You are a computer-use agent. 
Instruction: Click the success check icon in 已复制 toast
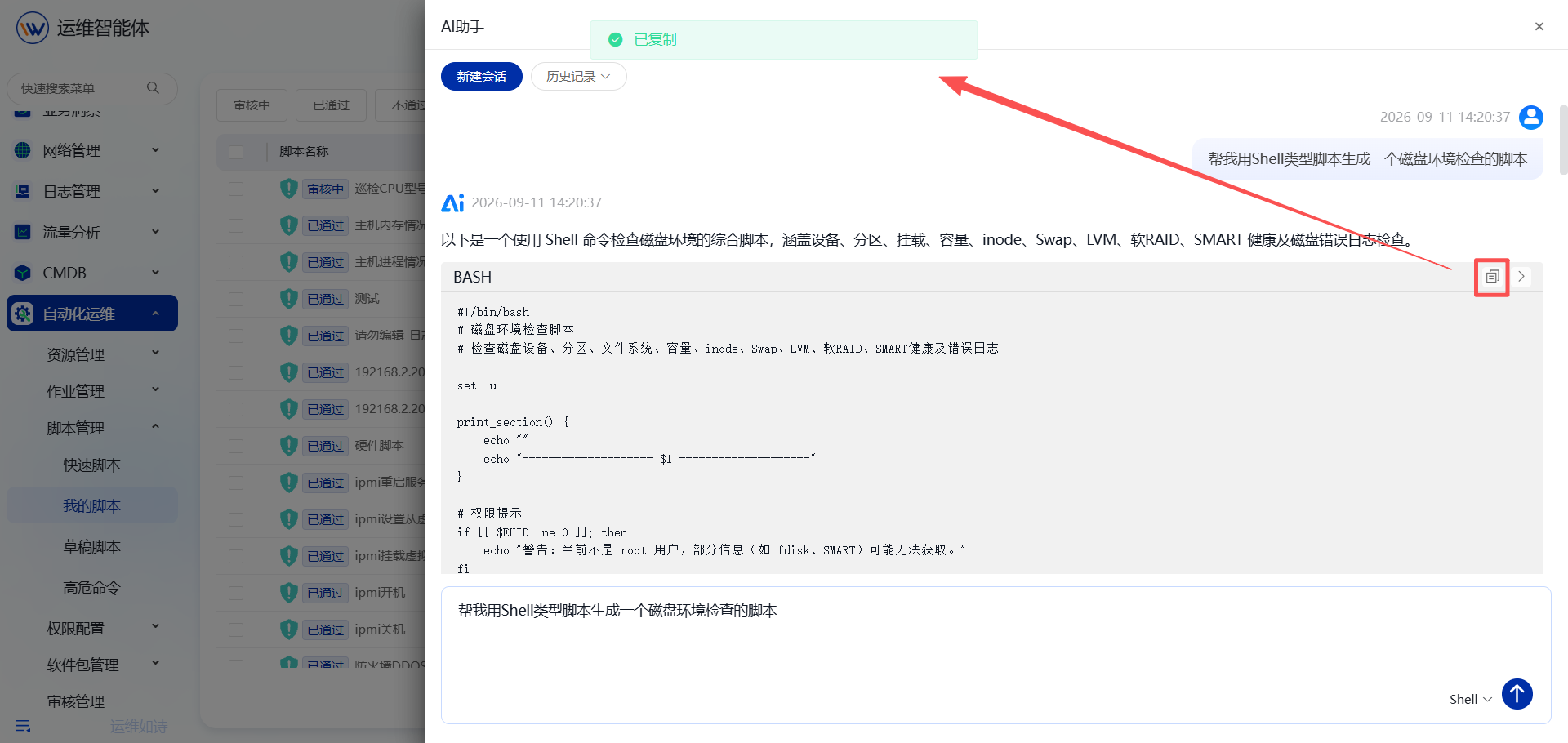click(616, 40)
